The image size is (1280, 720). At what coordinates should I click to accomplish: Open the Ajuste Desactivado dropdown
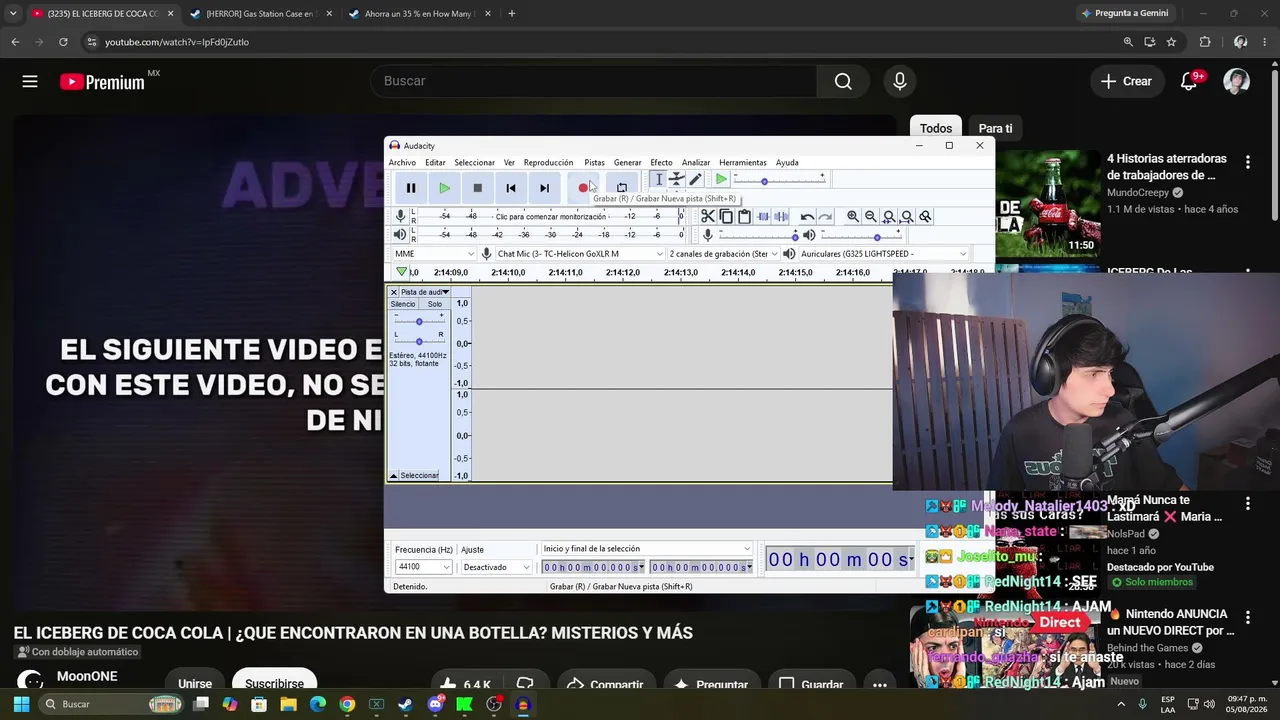(496, 567)
